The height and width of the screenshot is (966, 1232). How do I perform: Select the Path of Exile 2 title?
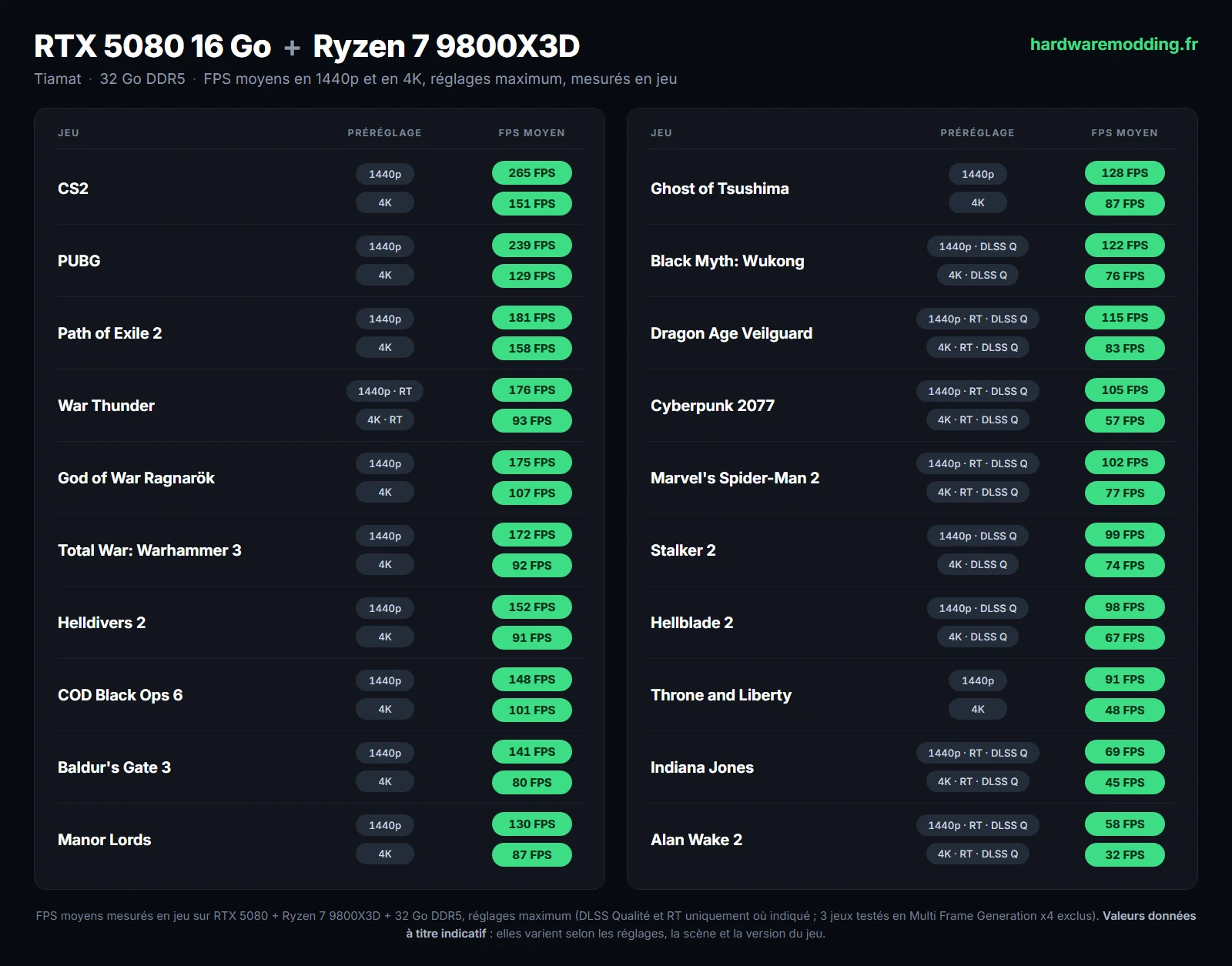click(110, 333)
